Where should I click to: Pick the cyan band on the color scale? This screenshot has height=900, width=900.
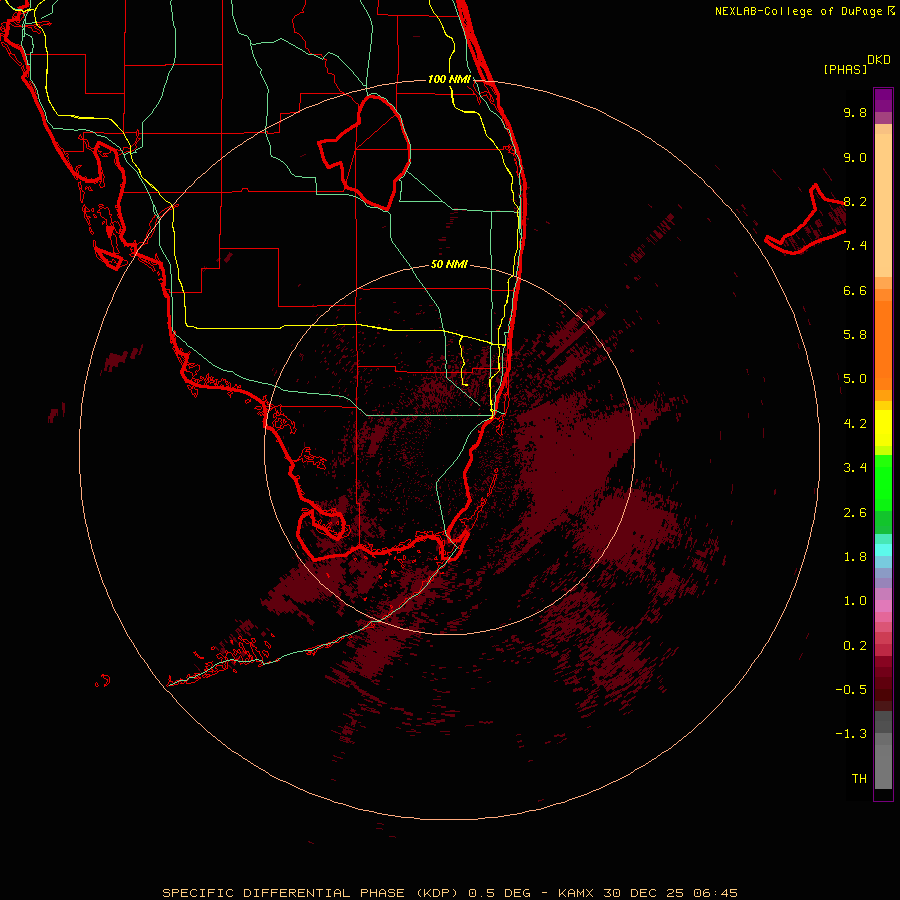(883, 550)
